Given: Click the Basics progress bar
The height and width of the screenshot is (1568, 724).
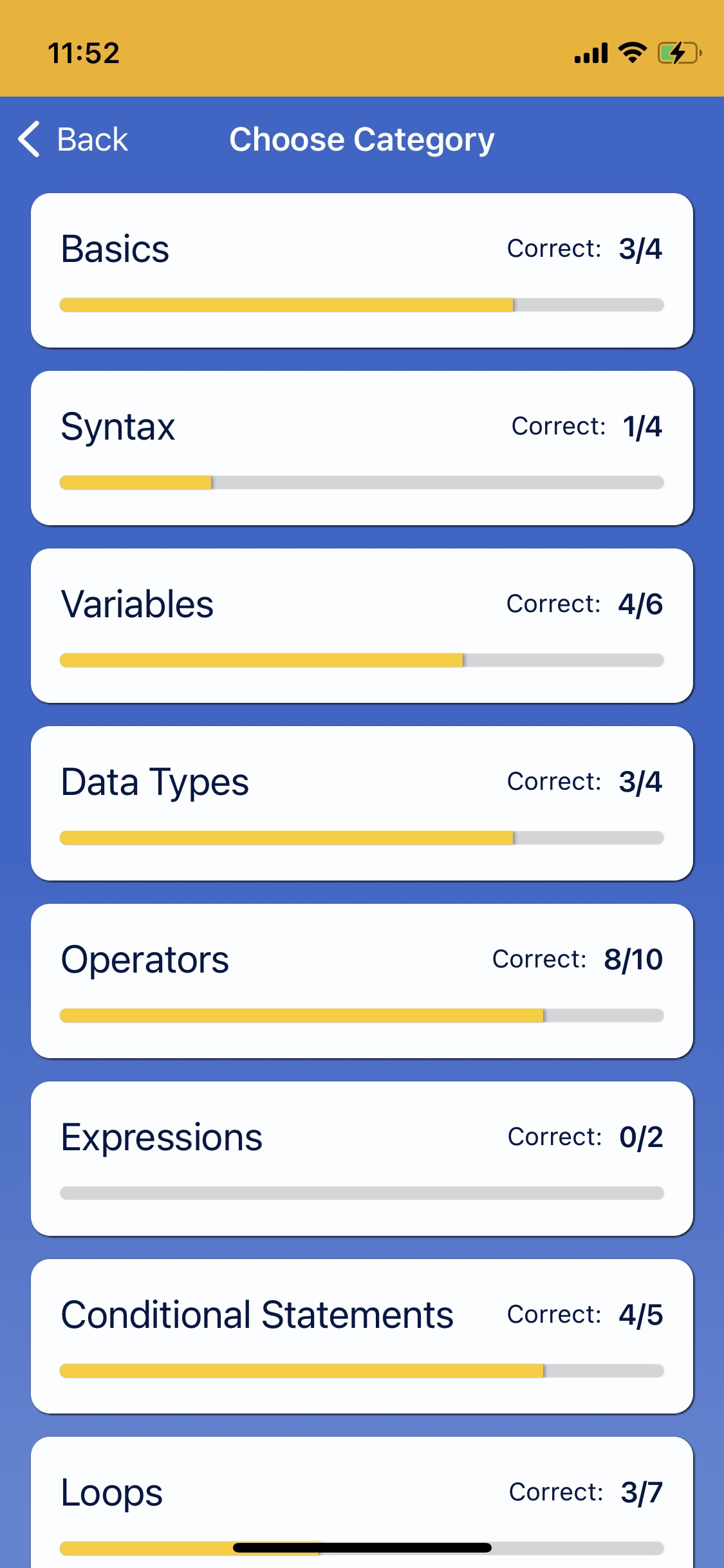Looking at the screenshot, I should pos(362,305).
